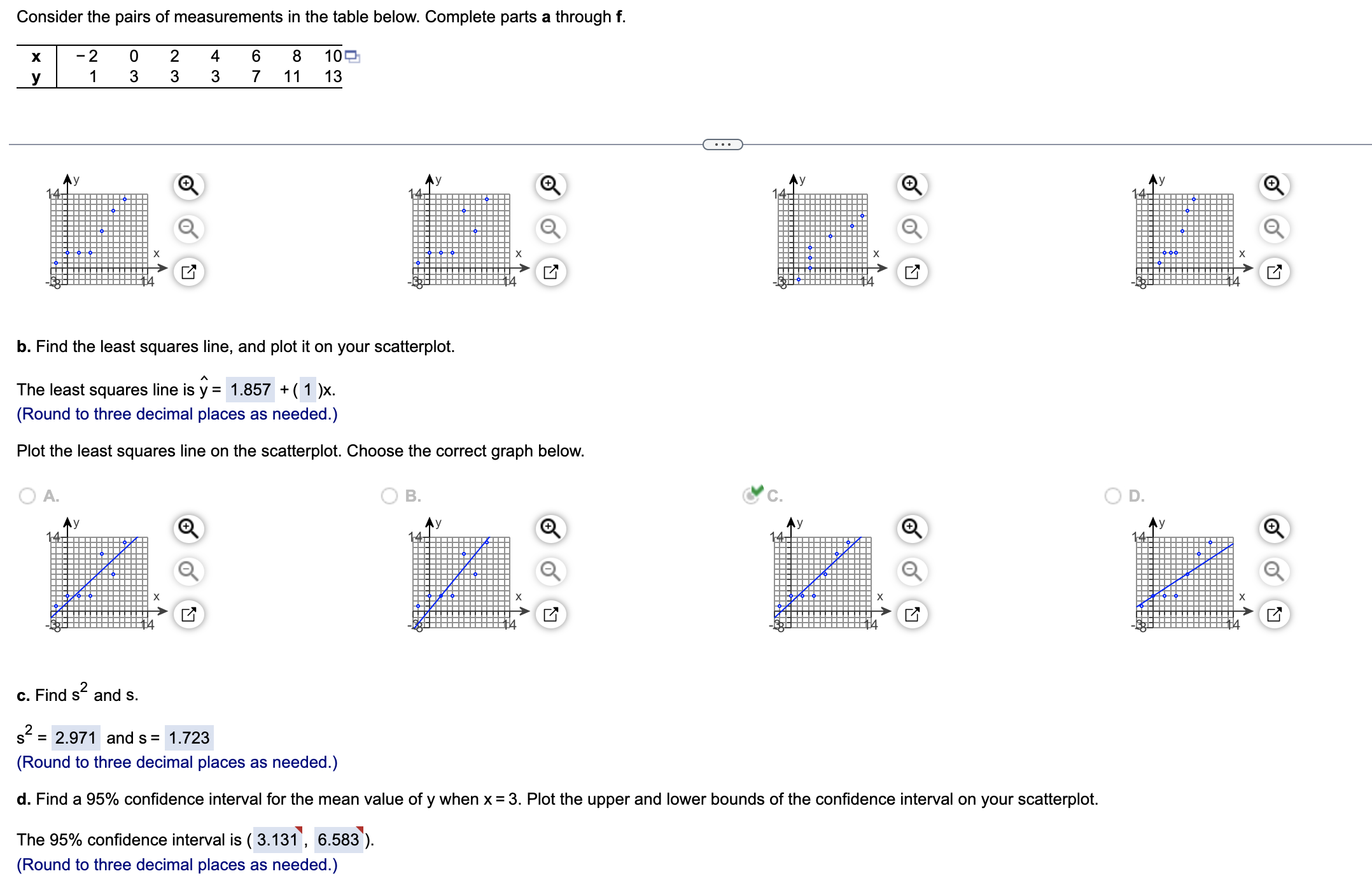This screenshot has height=890, width=1372.
Task: Expand the collapsed ellipsis divider control
Action: tap(723, 145)
